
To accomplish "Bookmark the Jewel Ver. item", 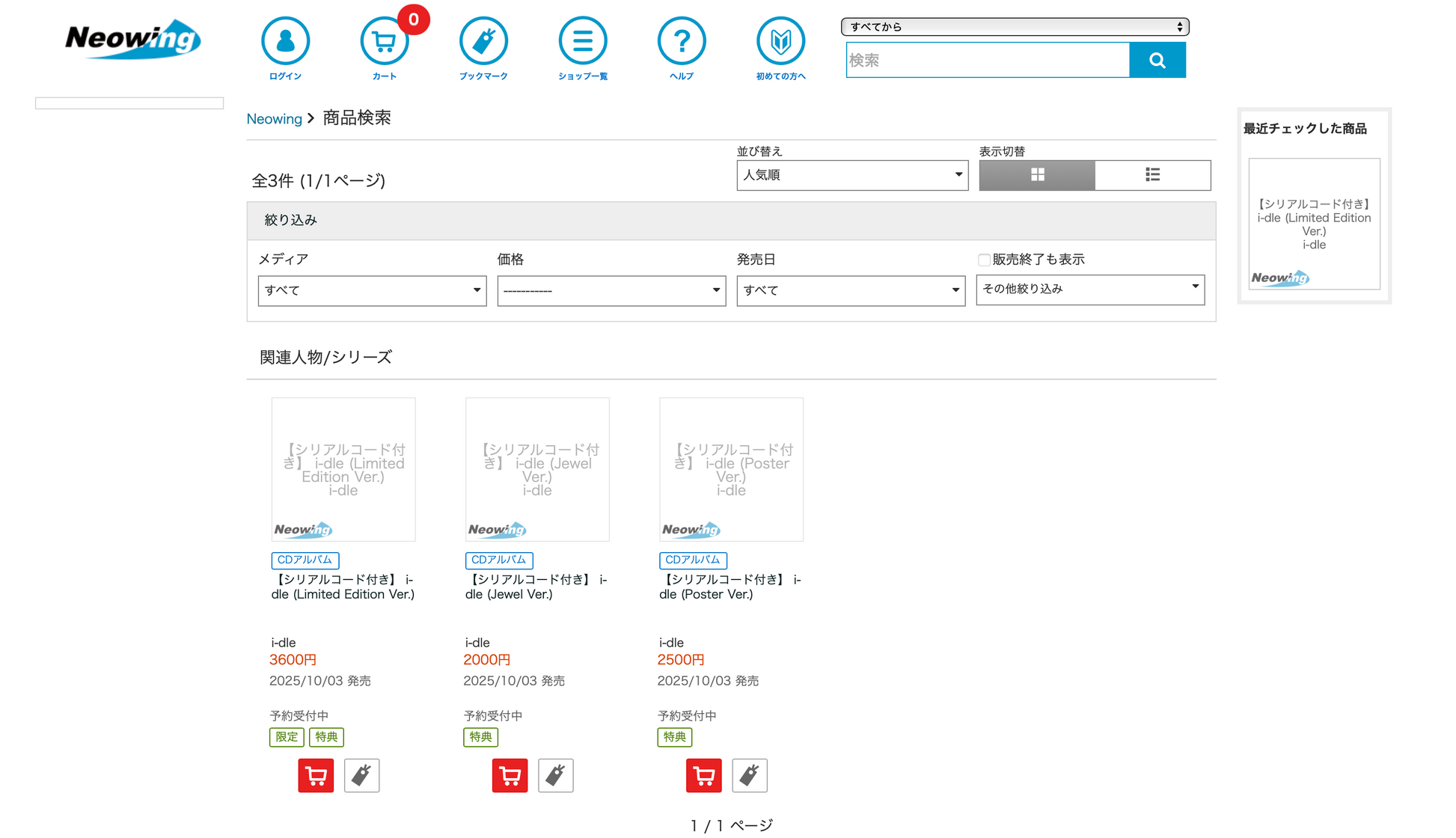I will pos(555,775).
